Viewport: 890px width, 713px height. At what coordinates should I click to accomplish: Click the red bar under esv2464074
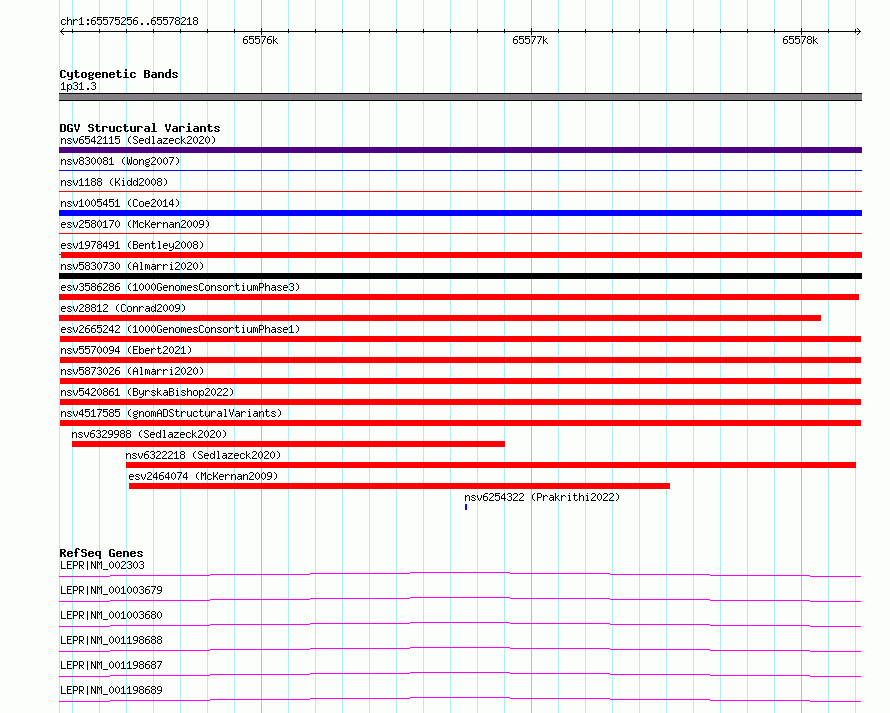pyautogui.click(x=399, y=486)
